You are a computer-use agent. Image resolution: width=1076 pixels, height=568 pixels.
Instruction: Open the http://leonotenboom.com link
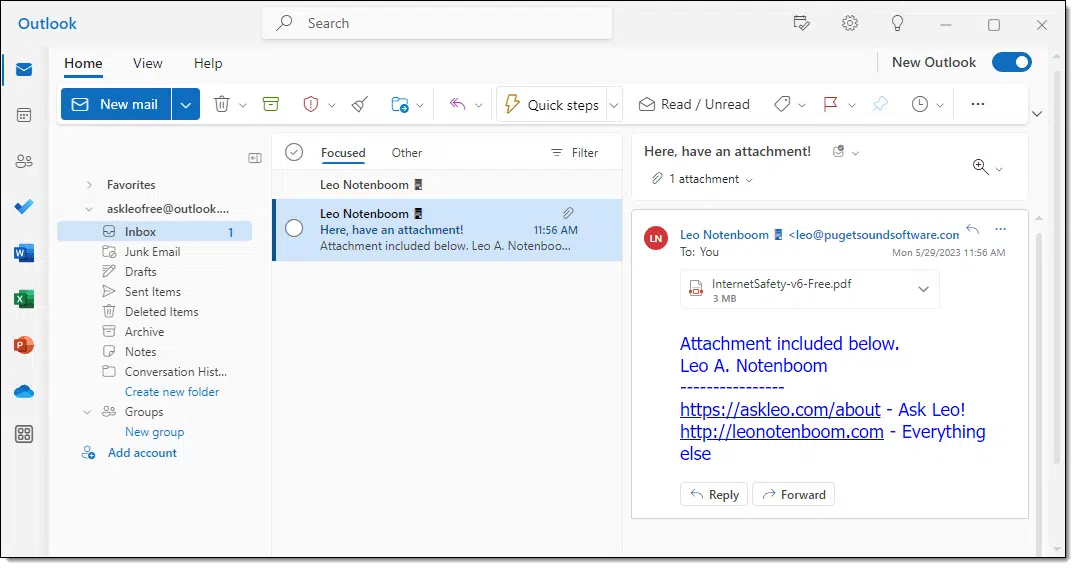point(782,431)
